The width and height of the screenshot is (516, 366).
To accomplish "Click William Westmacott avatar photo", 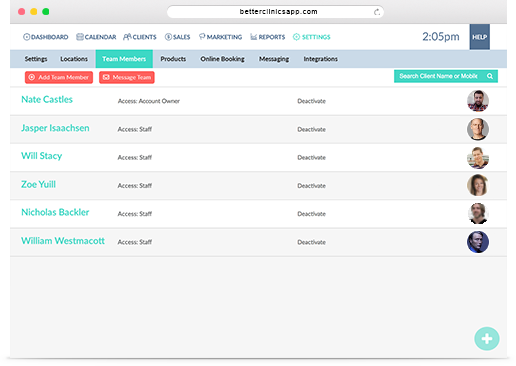I will point(478,242).
